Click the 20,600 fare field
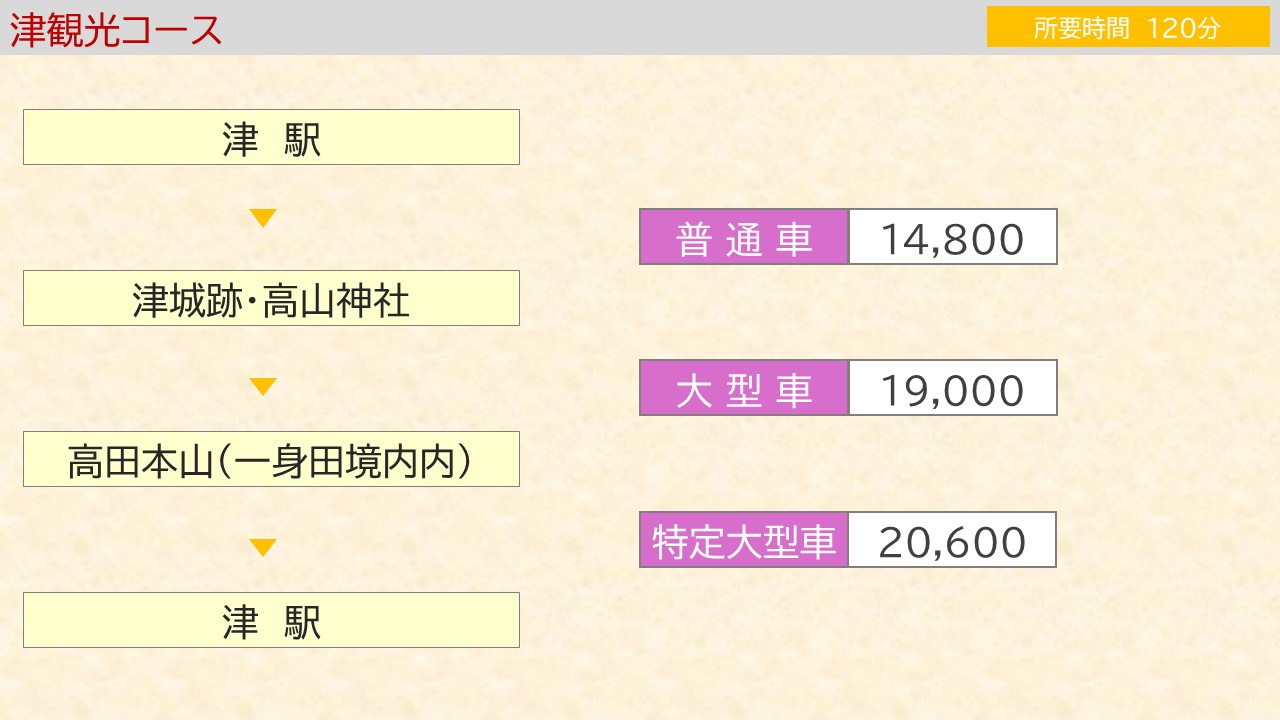Viewport: 1280px width, 720px height. tap(953, 540)
